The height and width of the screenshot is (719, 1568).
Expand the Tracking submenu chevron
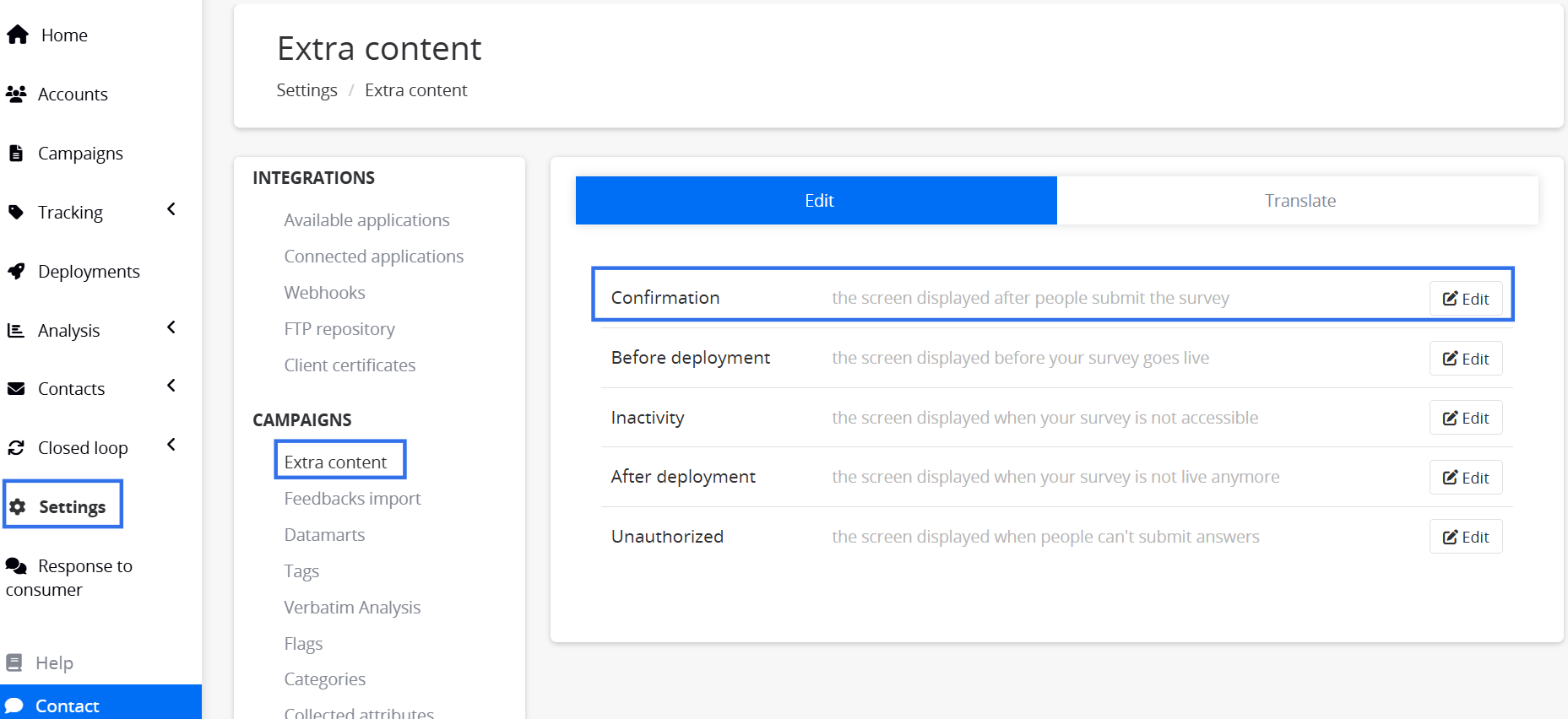[x=171, y=209]
